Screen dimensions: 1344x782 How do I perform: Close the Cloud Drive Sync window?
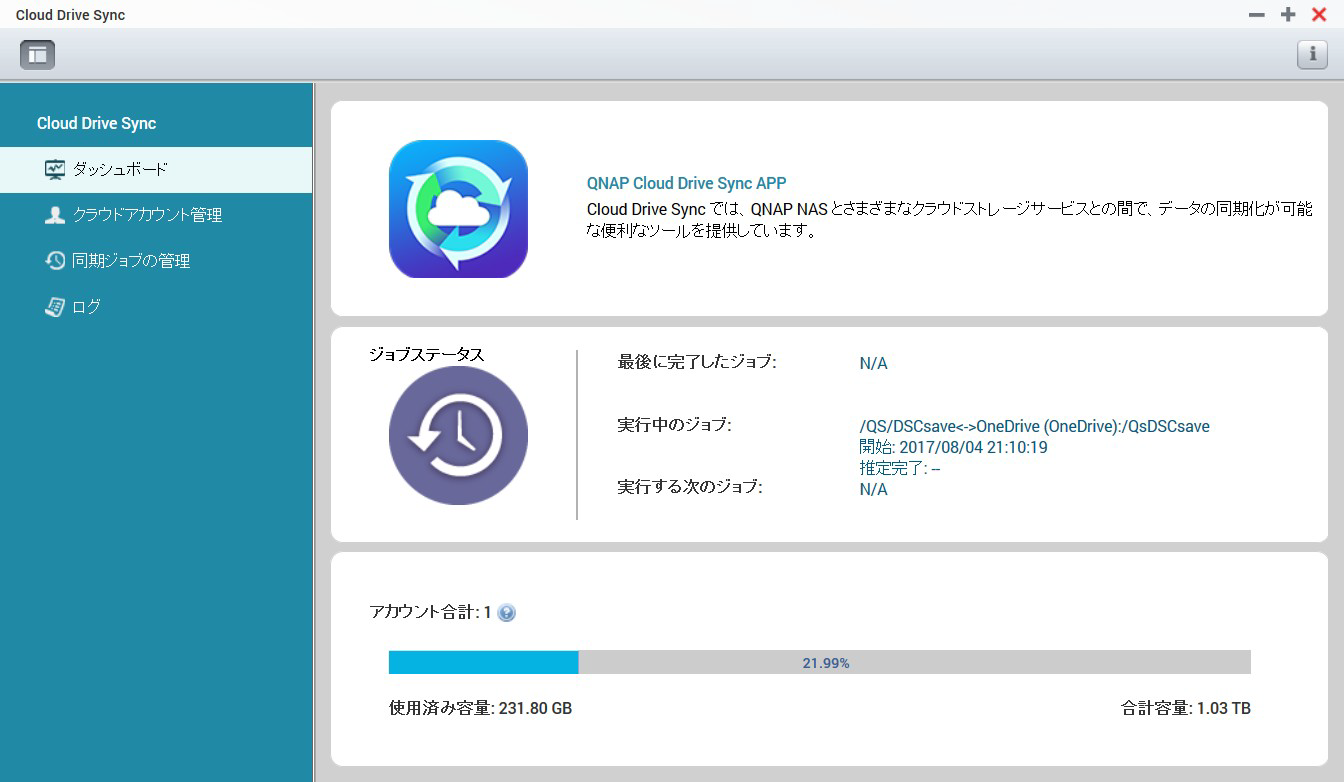click(1319, 15)
